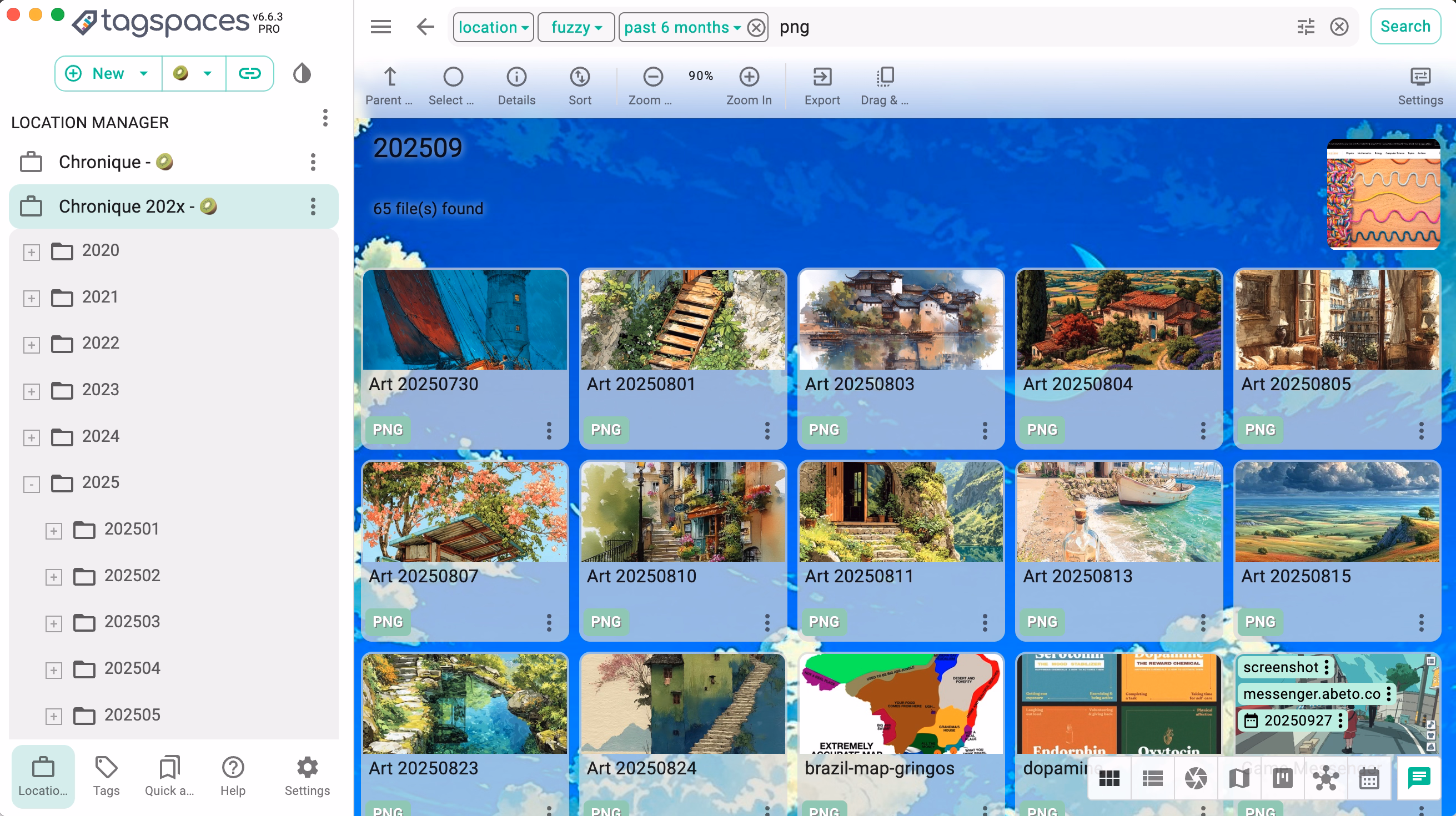Open the Gallery perspective

[x=1197, y=778]
